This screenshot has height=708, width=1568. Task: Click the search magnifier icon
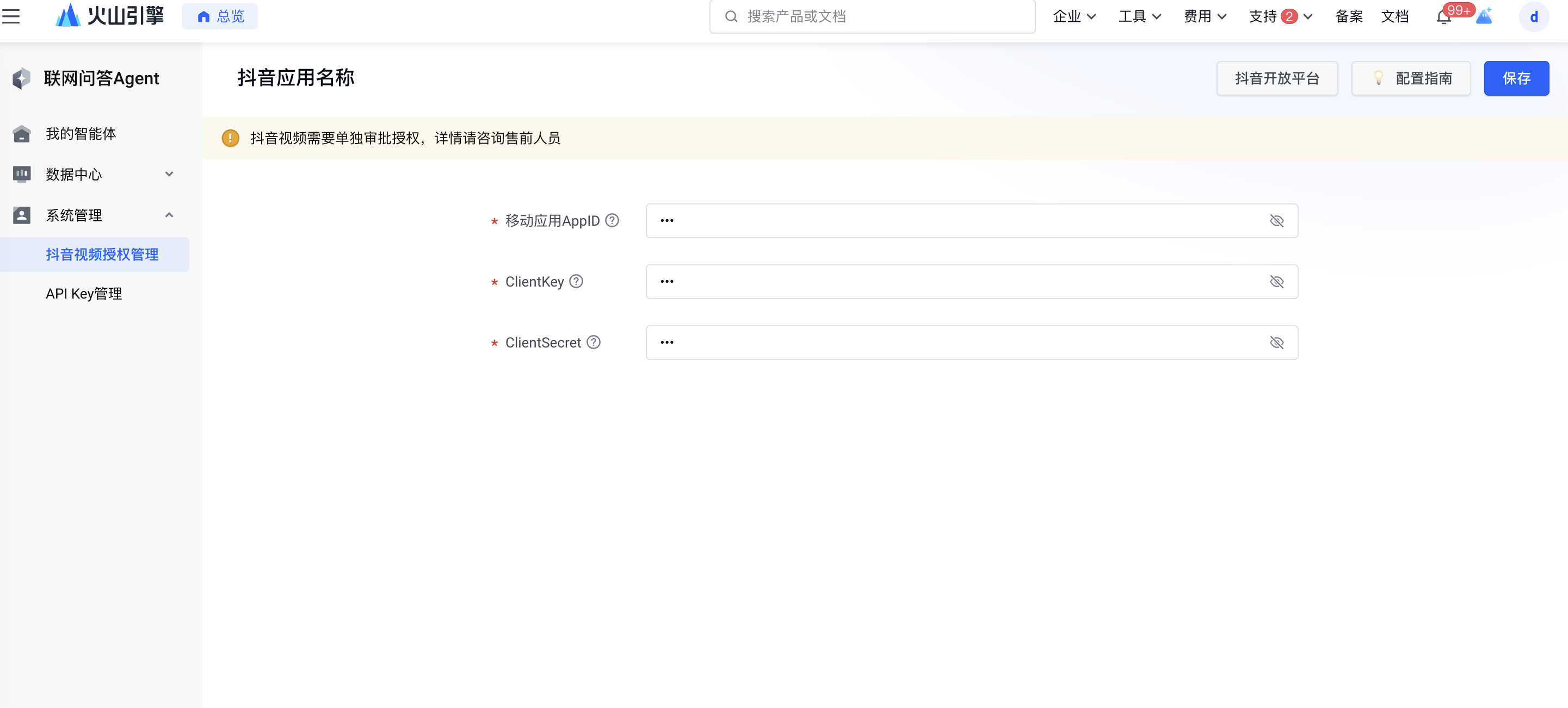tap(731, 16)
